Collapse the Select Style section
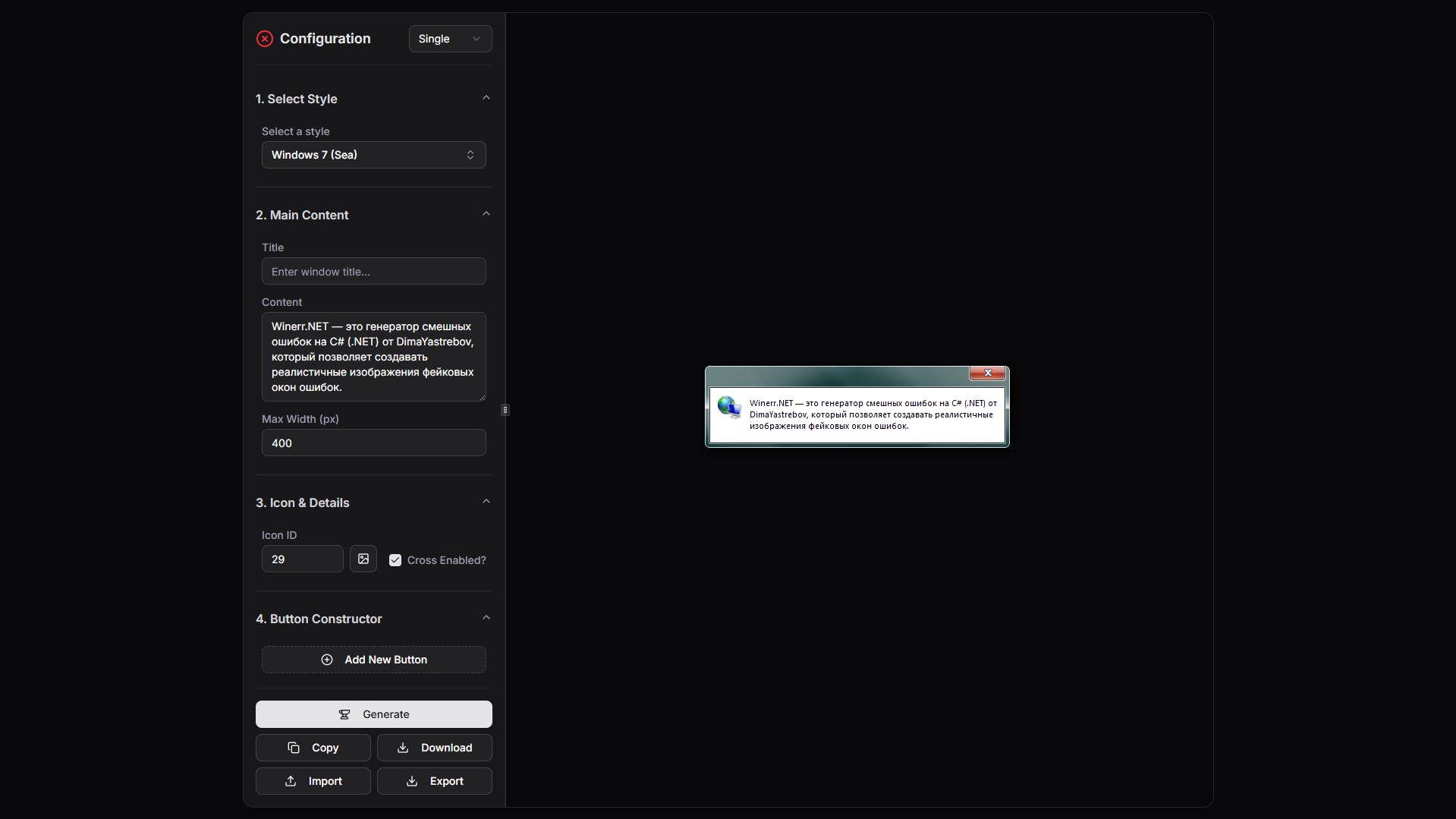Image resolution: width=1456 pixels, height=819 pixels. point(486,98)
